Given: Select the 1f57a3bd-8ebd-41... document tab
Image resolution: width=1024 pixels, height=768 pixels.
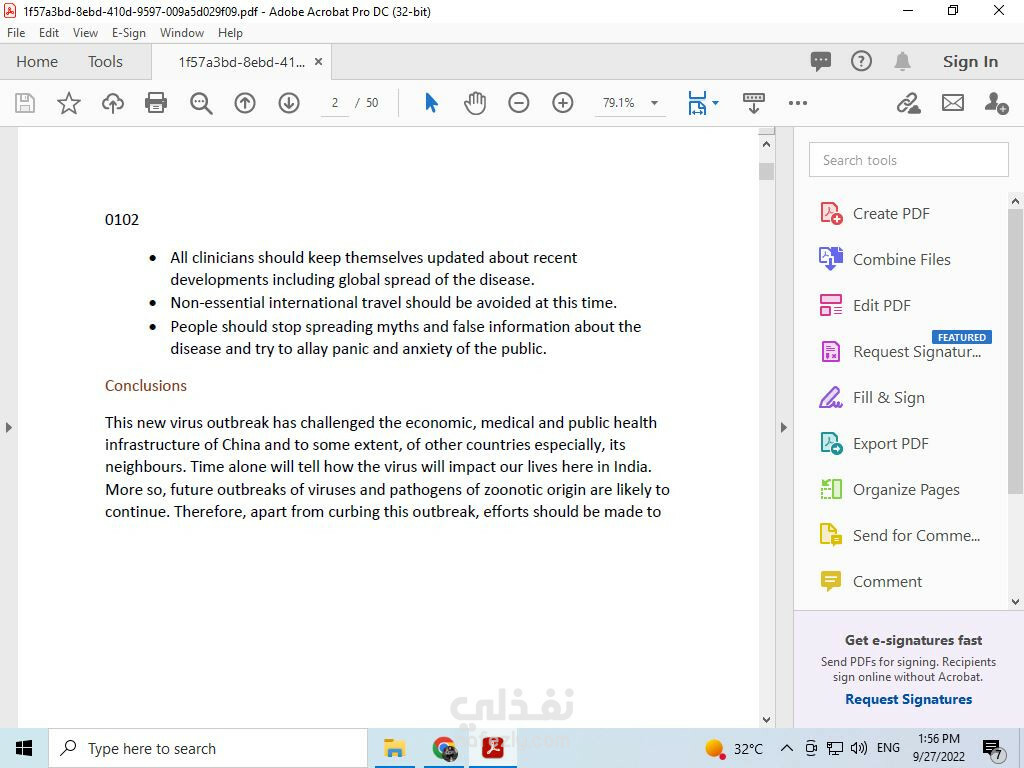Looking at the screenshot, I should click(242, 62).
